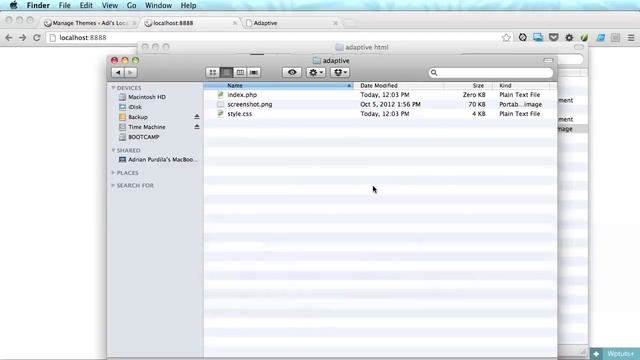This screenshot has height=360, width=640.
Task: Open the View menu
Action: tap(110, 5)
